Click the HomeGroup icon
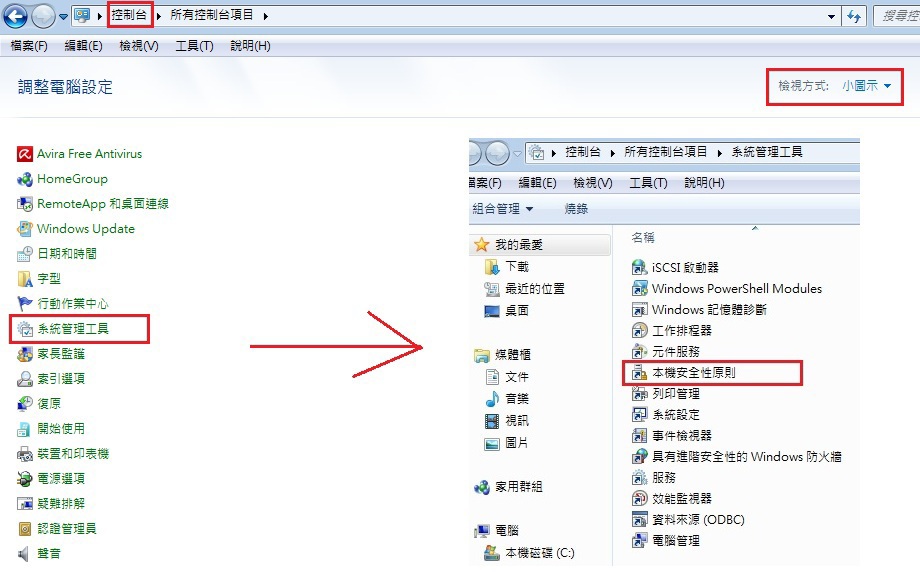The width and height of the screenshot is (920, 572). pyautogui.click(x=25, y=180)
